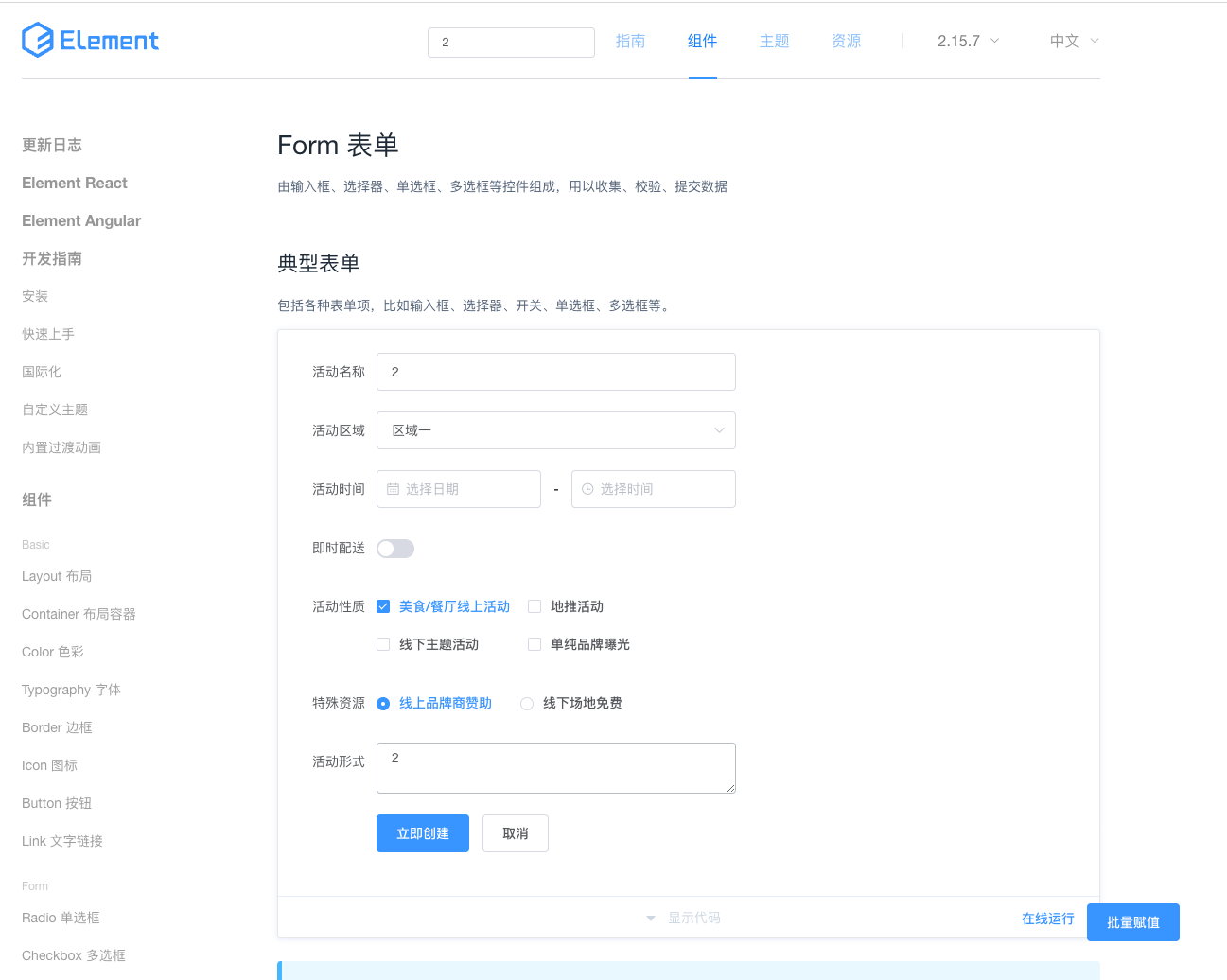Image resolution: width=1227 pixels, height=980 pixels.
Task: Select 线上品牌商赞助 radio button
Action: (383, 703)
